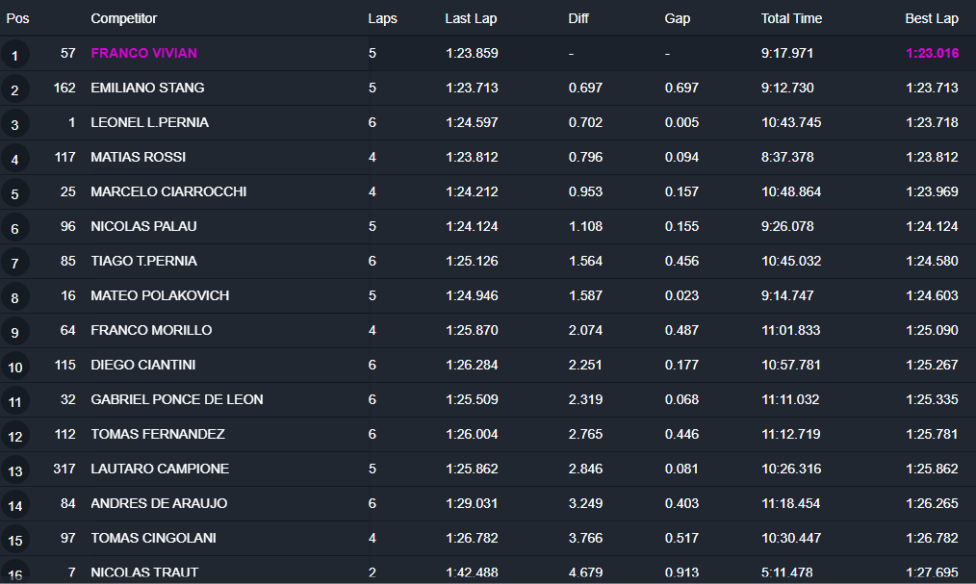976x584 pixels.
Task: Select the position 15 circle badge
Action: (x=14, y=541)
